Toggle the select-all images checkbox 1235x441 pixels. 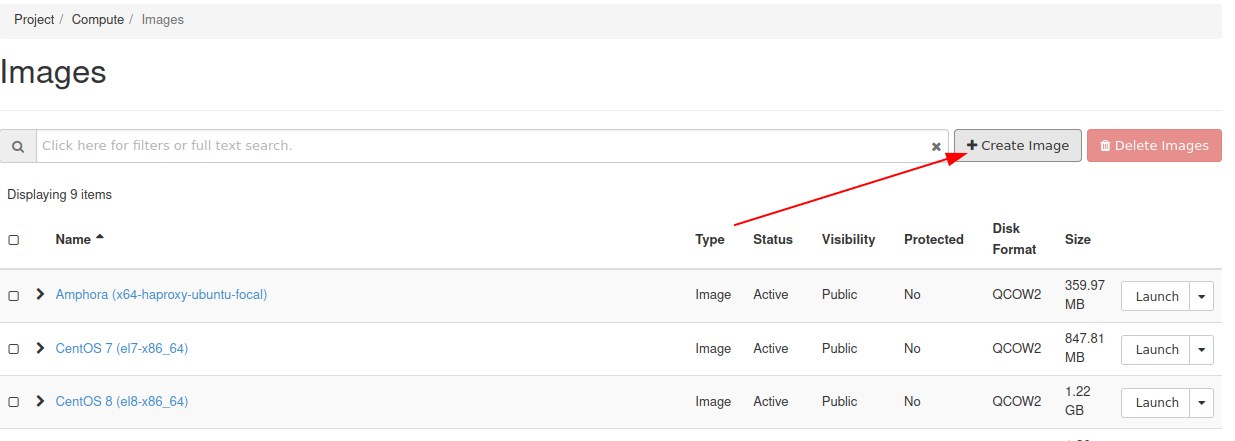(14, 240)
